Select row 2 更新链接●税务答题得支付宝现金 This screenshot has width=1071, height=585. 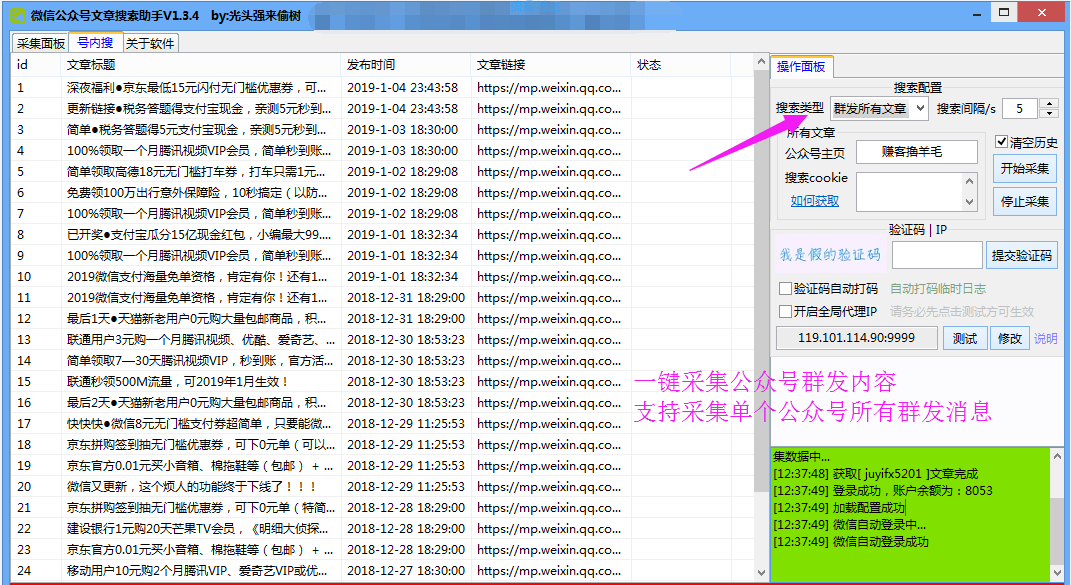382,109
